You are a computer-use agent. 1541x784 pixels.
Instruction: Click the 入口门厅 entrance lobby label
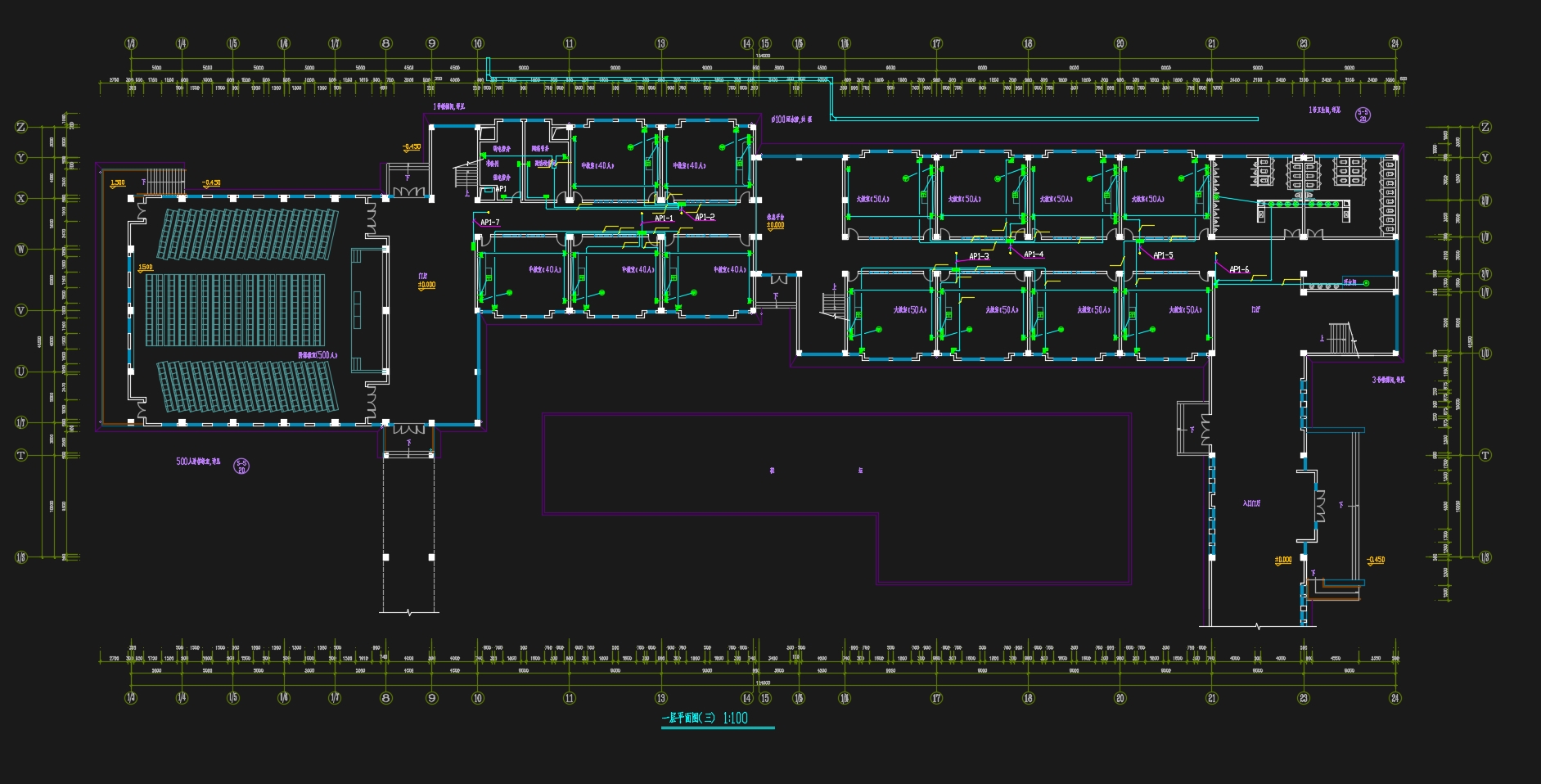tap(1251, 503)
